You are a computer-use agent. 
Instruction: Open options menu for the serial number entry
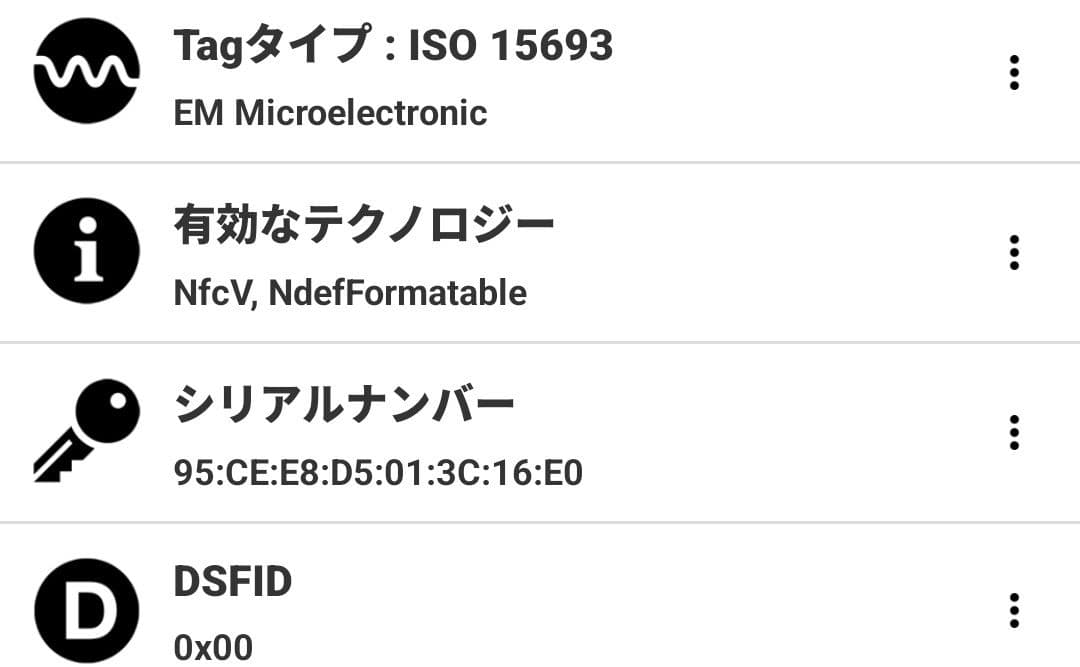pos(1014,434)
